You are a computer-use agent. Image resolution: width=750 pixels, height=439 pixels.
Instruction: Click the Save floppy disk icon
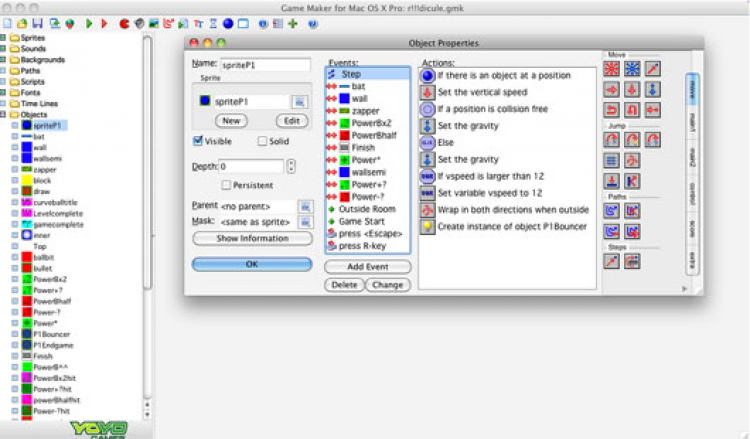click(37, 23)
